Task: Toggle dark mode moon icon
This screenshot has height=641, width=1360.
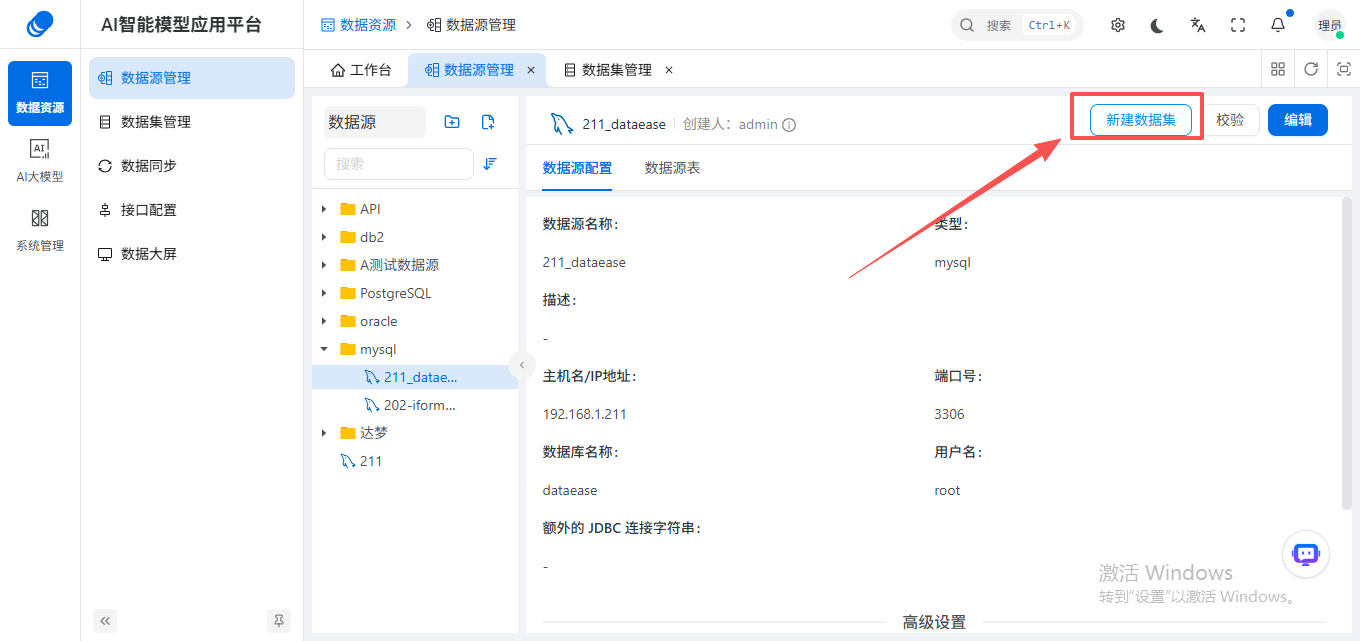Action: click(x=1158, y=25)
